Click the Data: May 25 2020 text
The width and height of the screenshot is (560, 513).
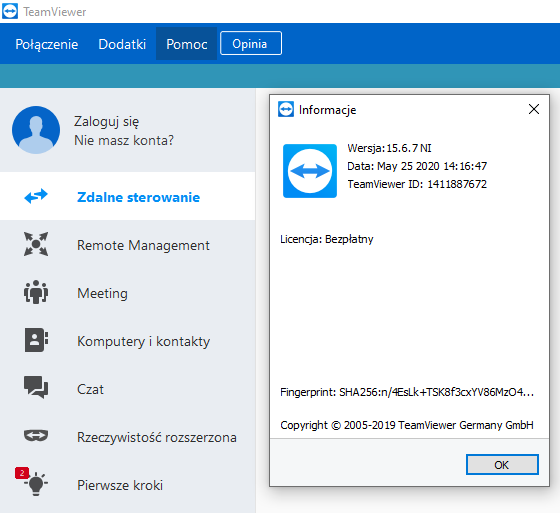[417, 166]
